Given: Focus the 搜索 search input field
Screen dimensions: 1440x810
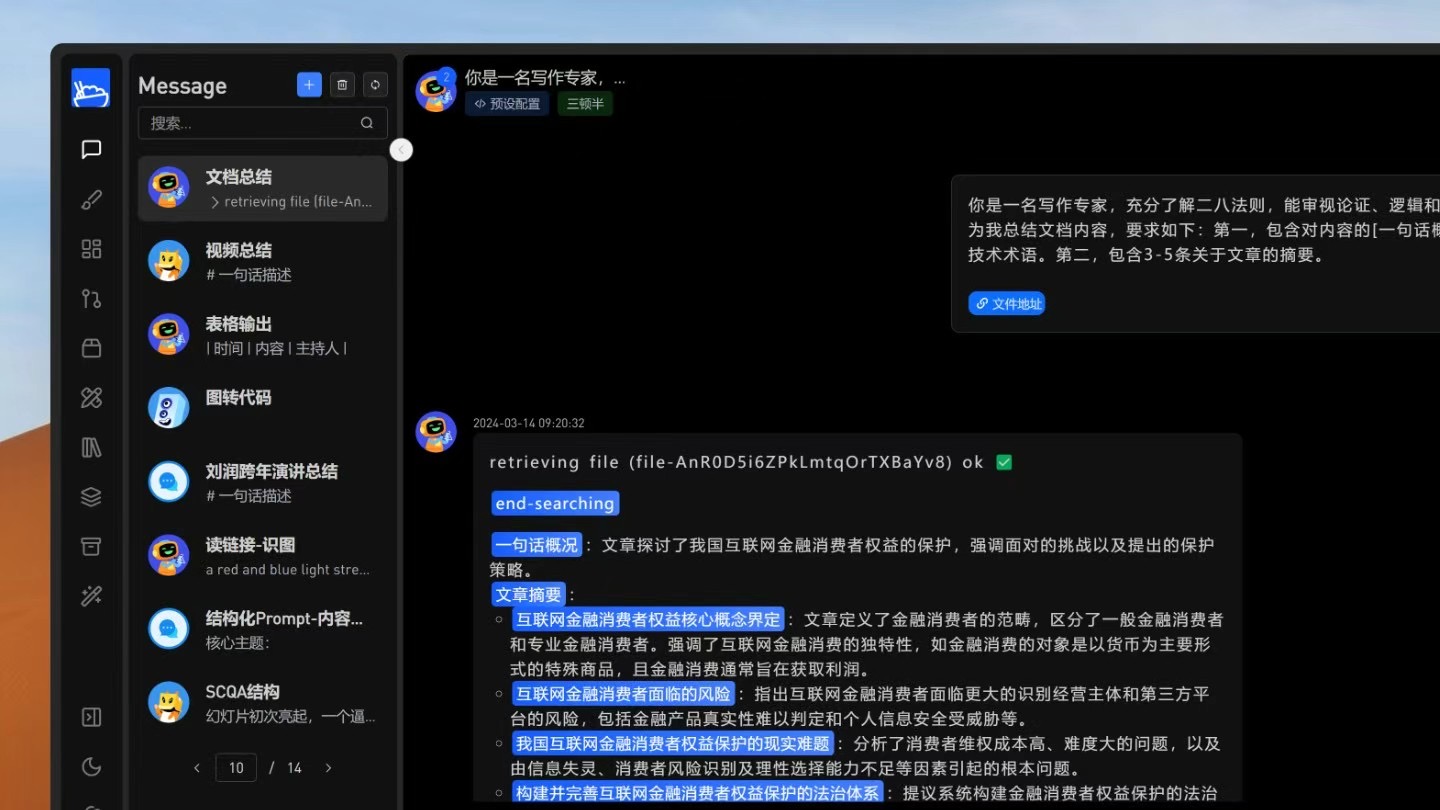Looking at the screenshot, I should (x=262, y=123).
